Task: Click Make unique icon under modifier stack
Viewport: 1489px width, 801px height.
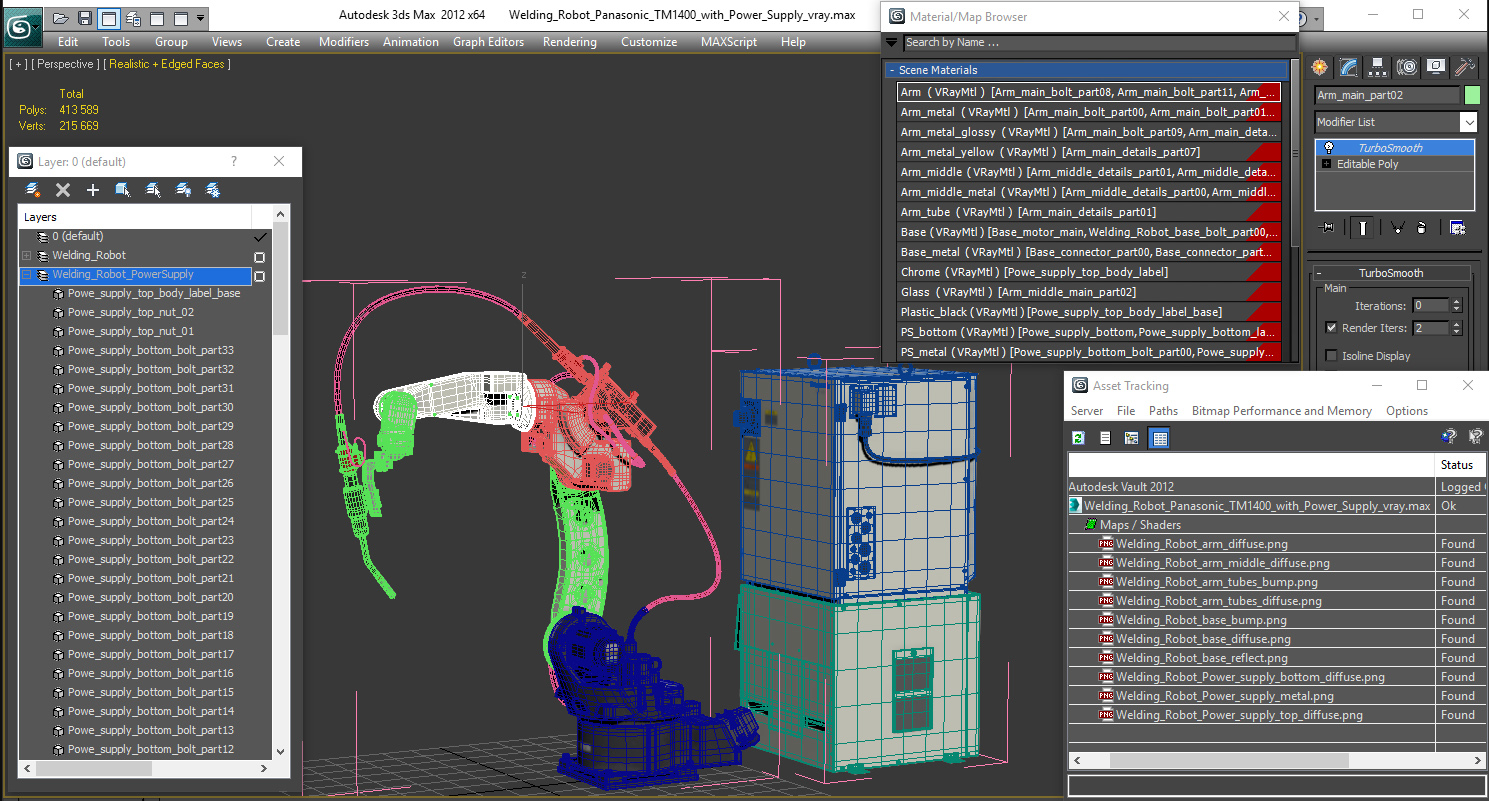Action: [1397, 228]
